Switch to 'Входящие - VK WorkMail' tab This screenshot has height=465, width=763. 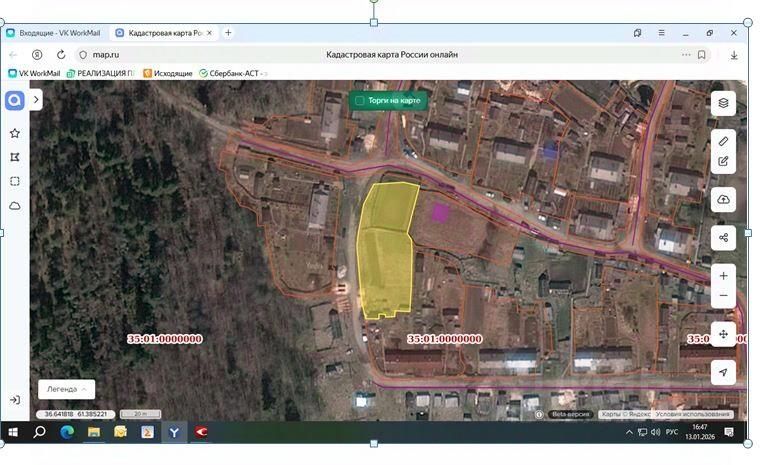[54, 33]
